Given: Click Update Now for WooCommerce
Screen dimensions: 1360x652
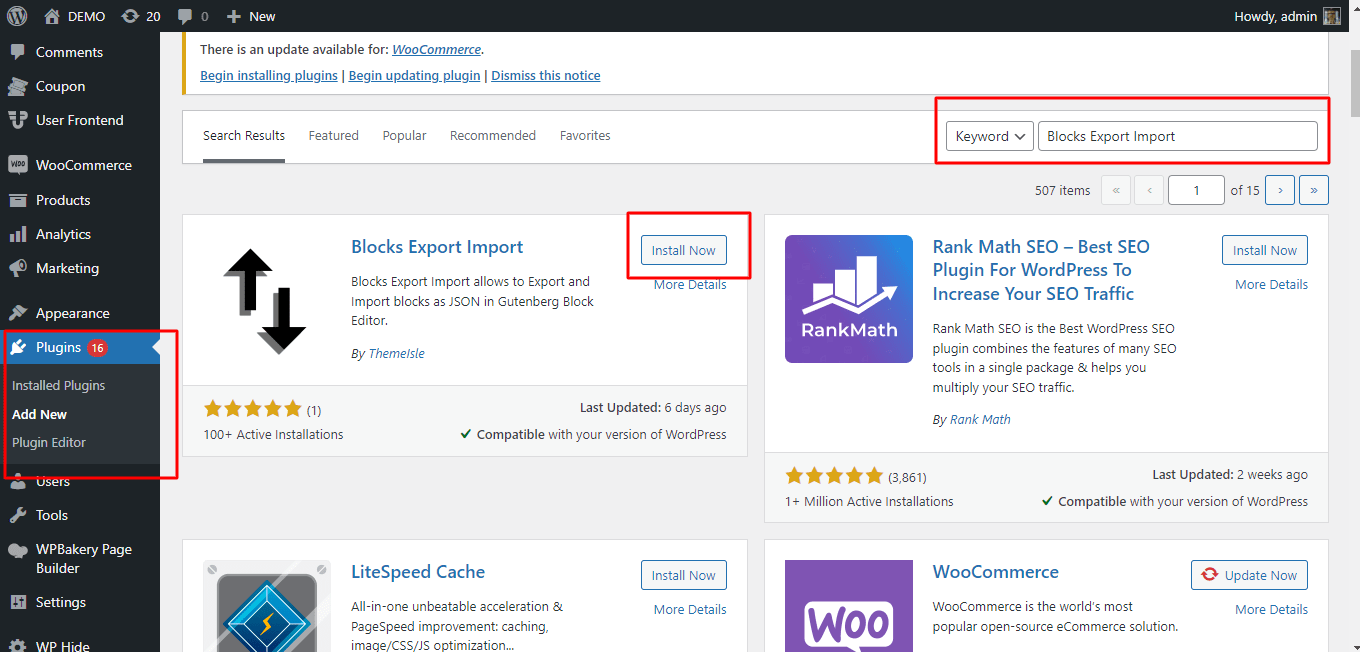Looking at the screenshot, I should tap(1249, 575).
